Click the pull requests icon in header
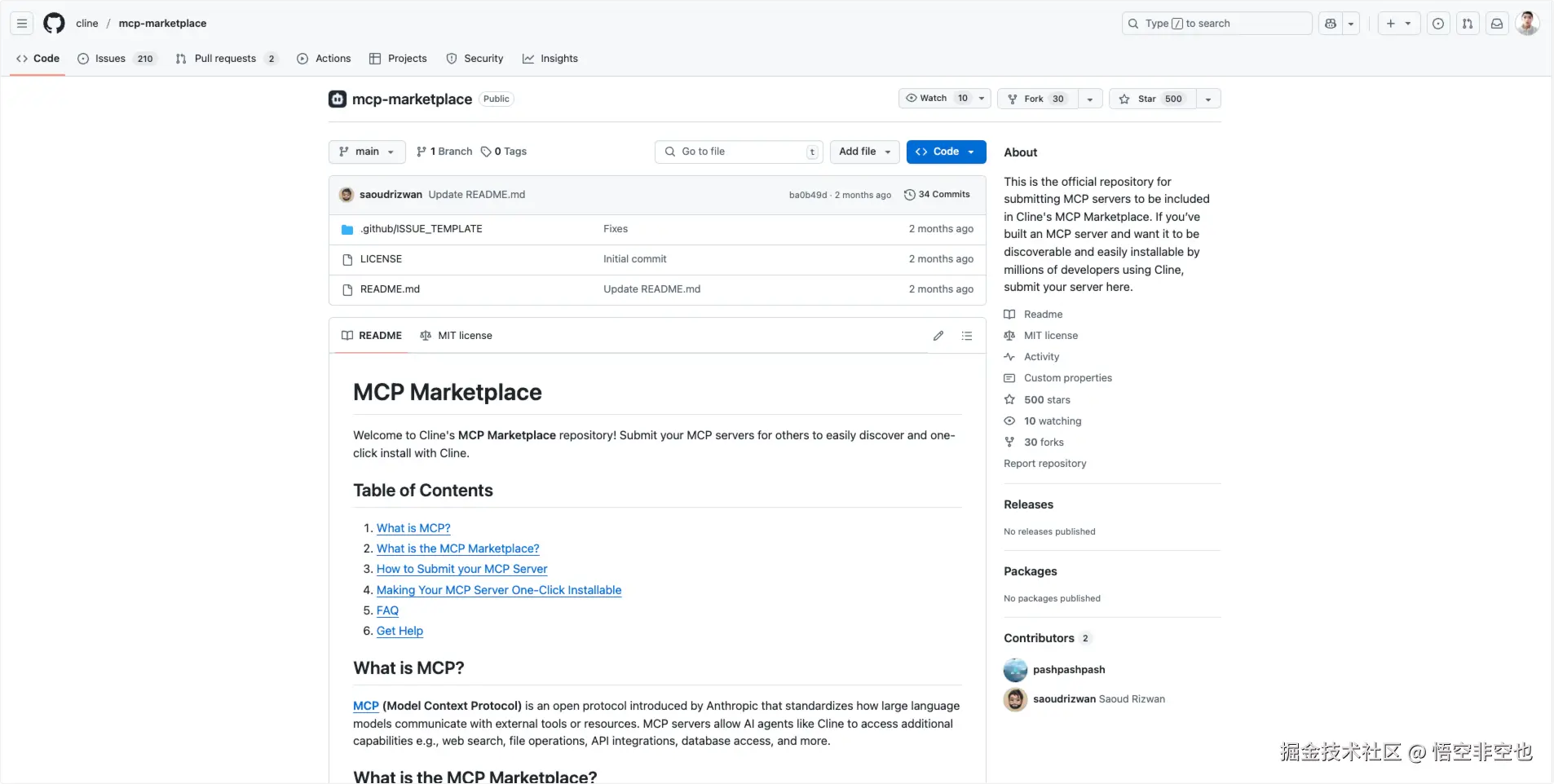 1468,24
